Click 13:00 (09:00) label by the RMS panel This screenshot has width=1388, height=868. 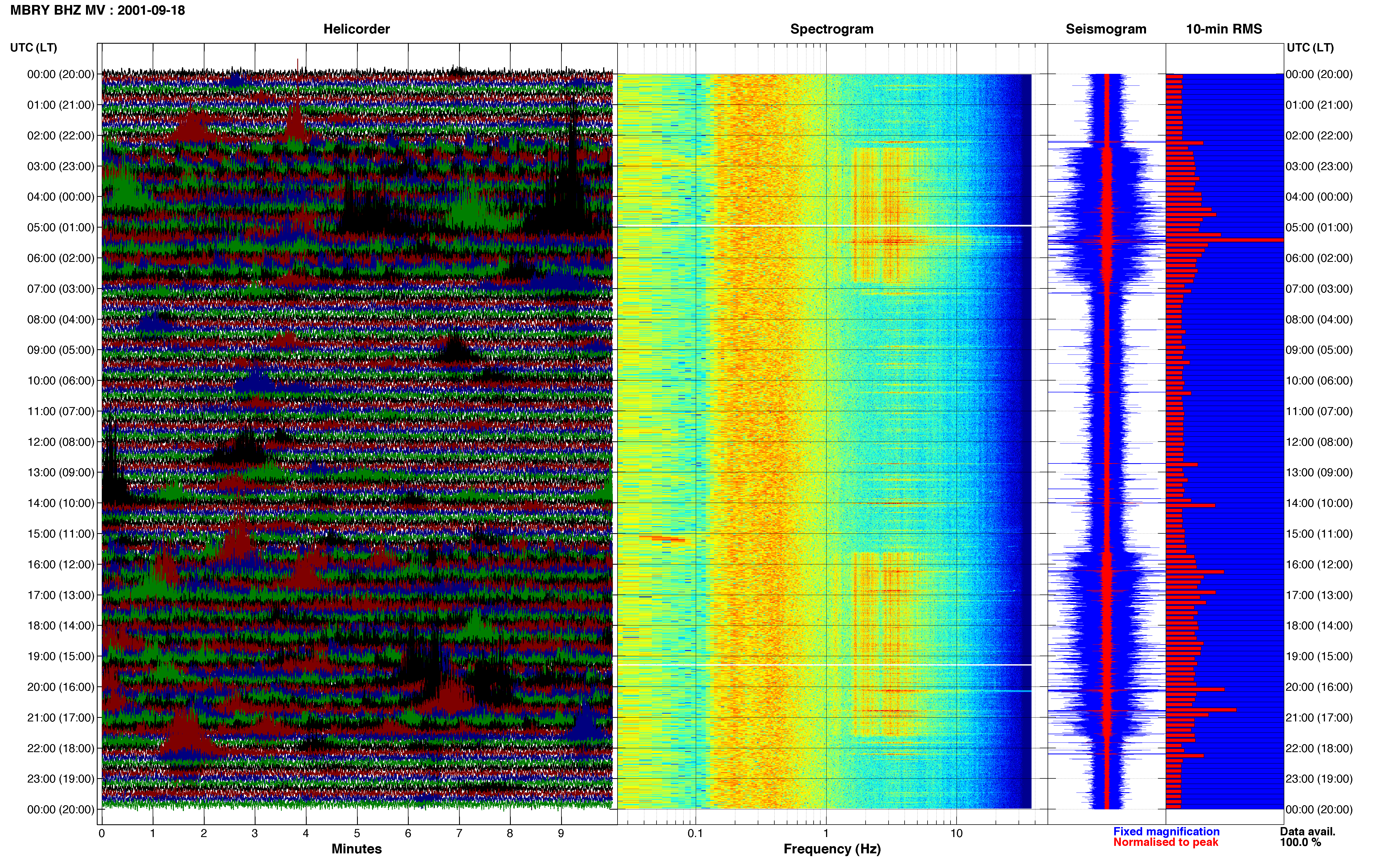[1319, 473]
